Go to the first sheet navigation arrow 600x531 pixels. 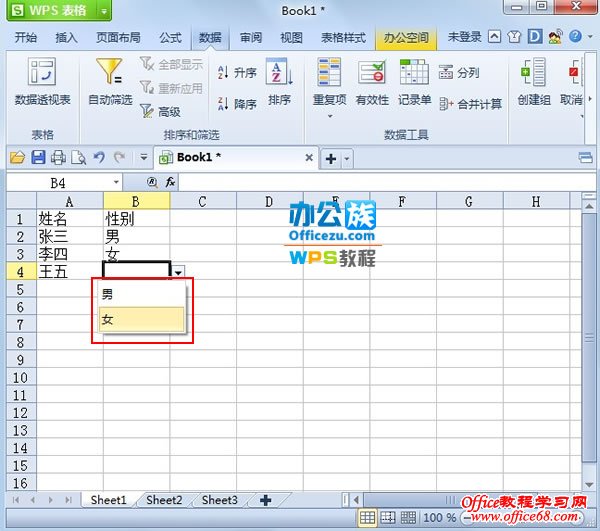pos(16,500)
